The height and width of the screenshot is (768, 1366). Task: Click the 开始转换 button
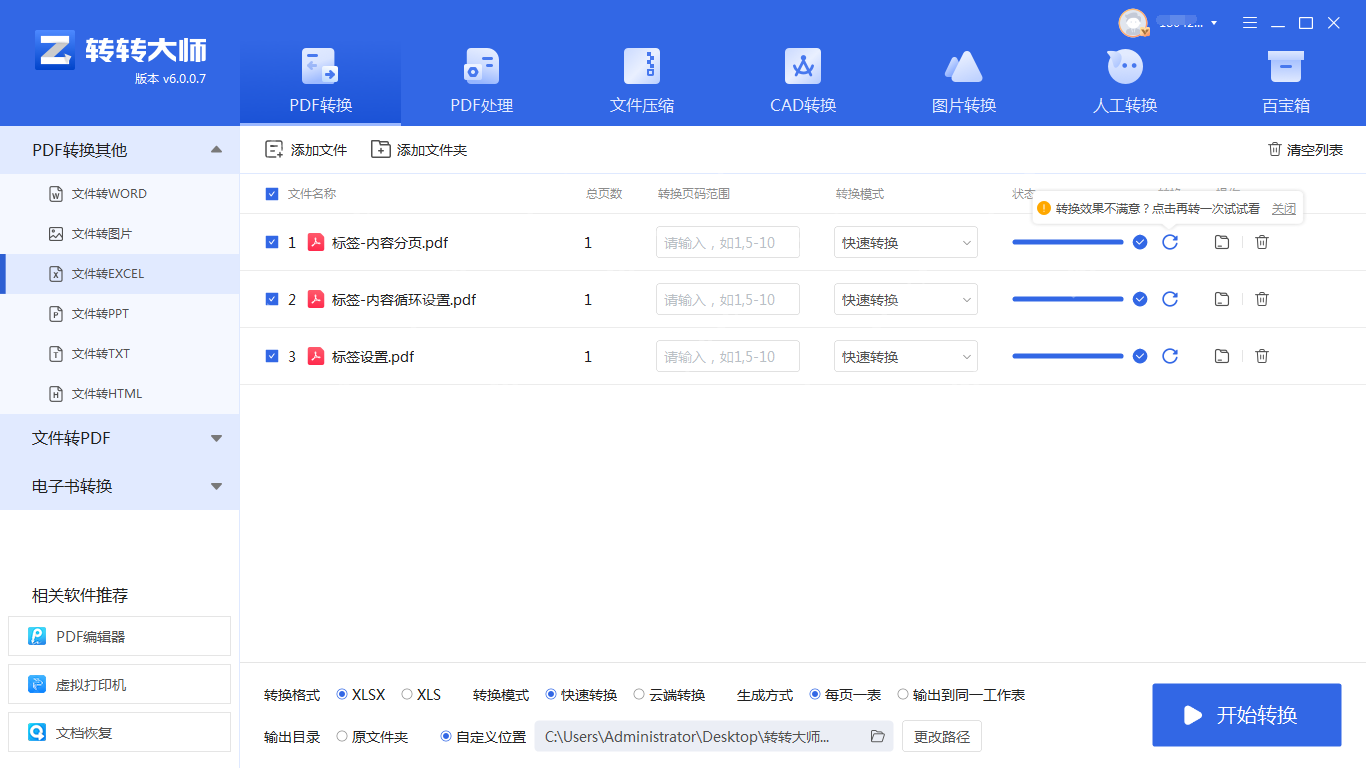[x=1246, y=715]
